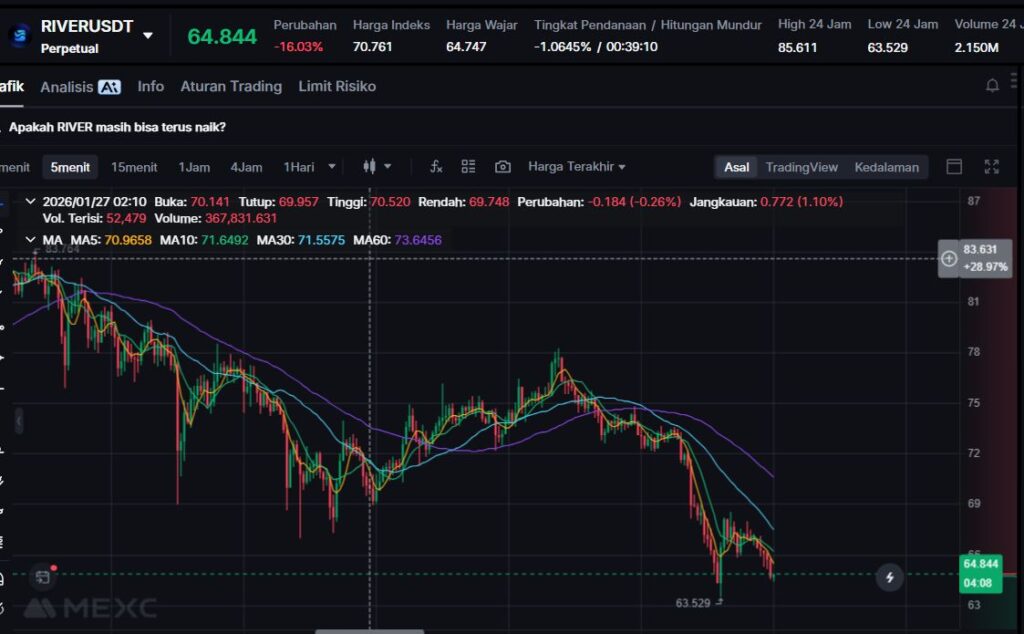Click the notification bell icon
Screen dimensions: 1024x634
(x=992, y=86)
